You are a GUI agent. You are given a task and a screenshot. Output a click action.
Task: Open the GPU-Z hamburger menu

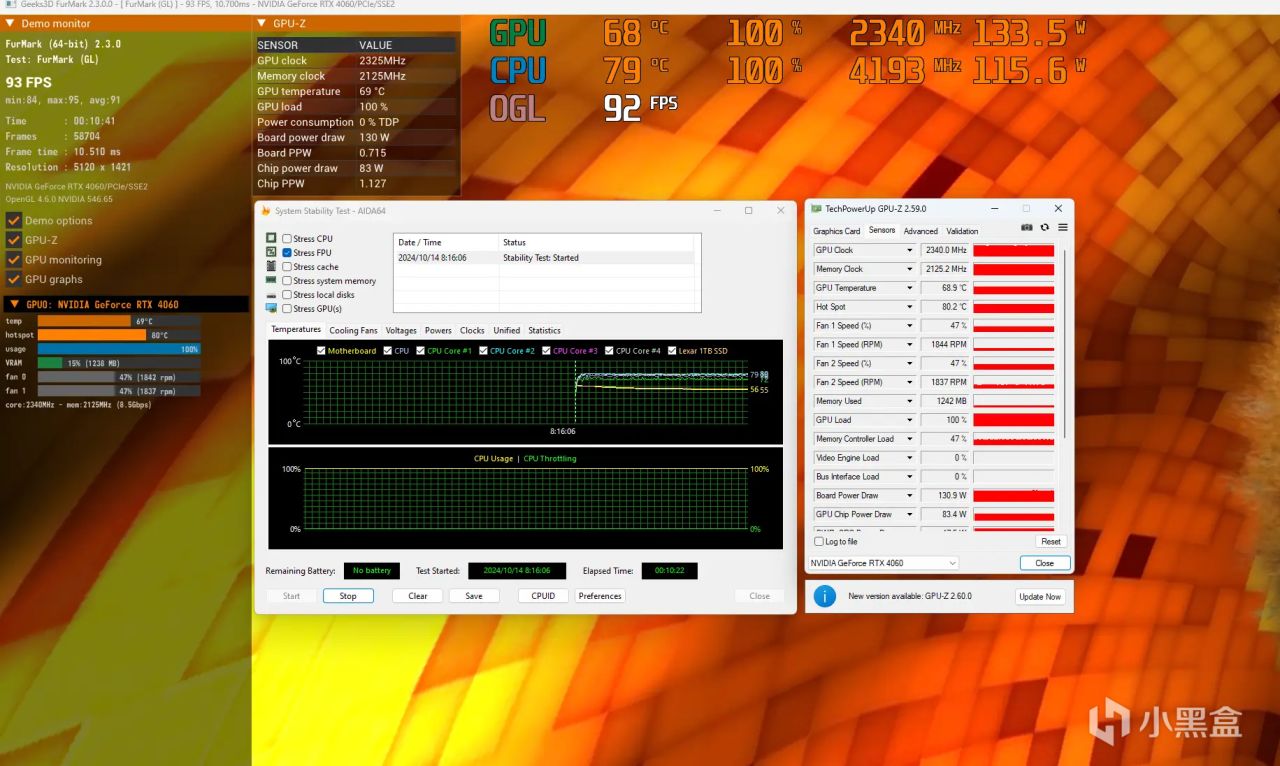[1062, 228]
